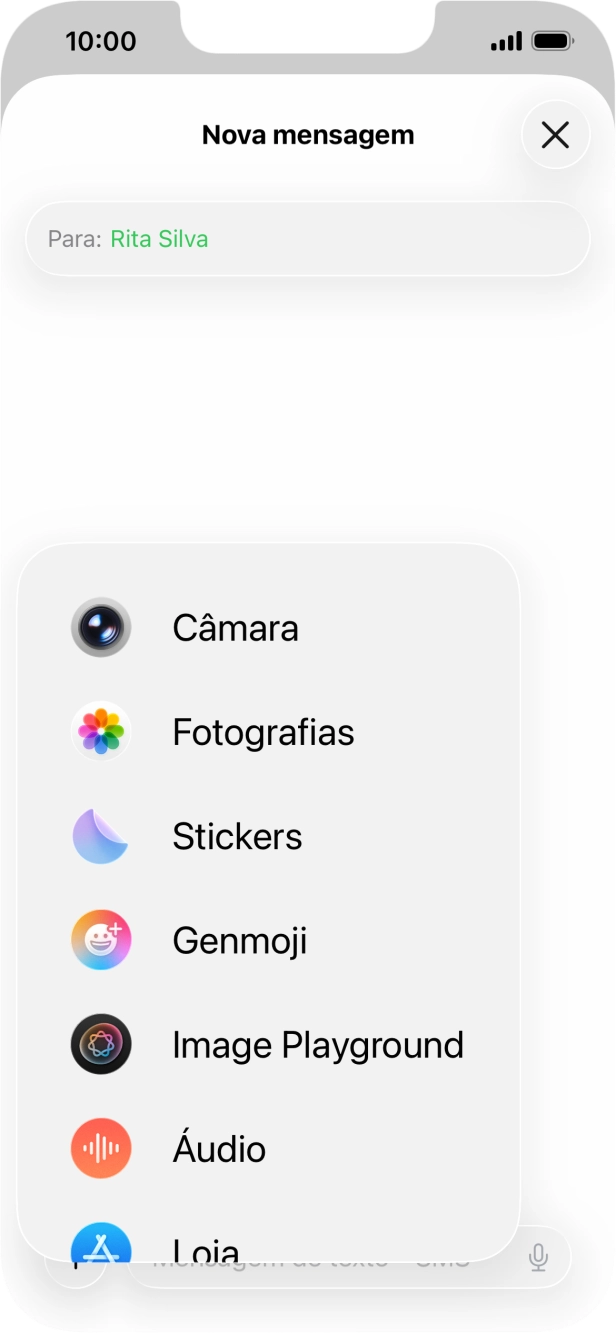Open the Genmoji smiley icon
The width and height of the screenshot is (616, 1333).
pyautogui.click(x=101, y=940)
